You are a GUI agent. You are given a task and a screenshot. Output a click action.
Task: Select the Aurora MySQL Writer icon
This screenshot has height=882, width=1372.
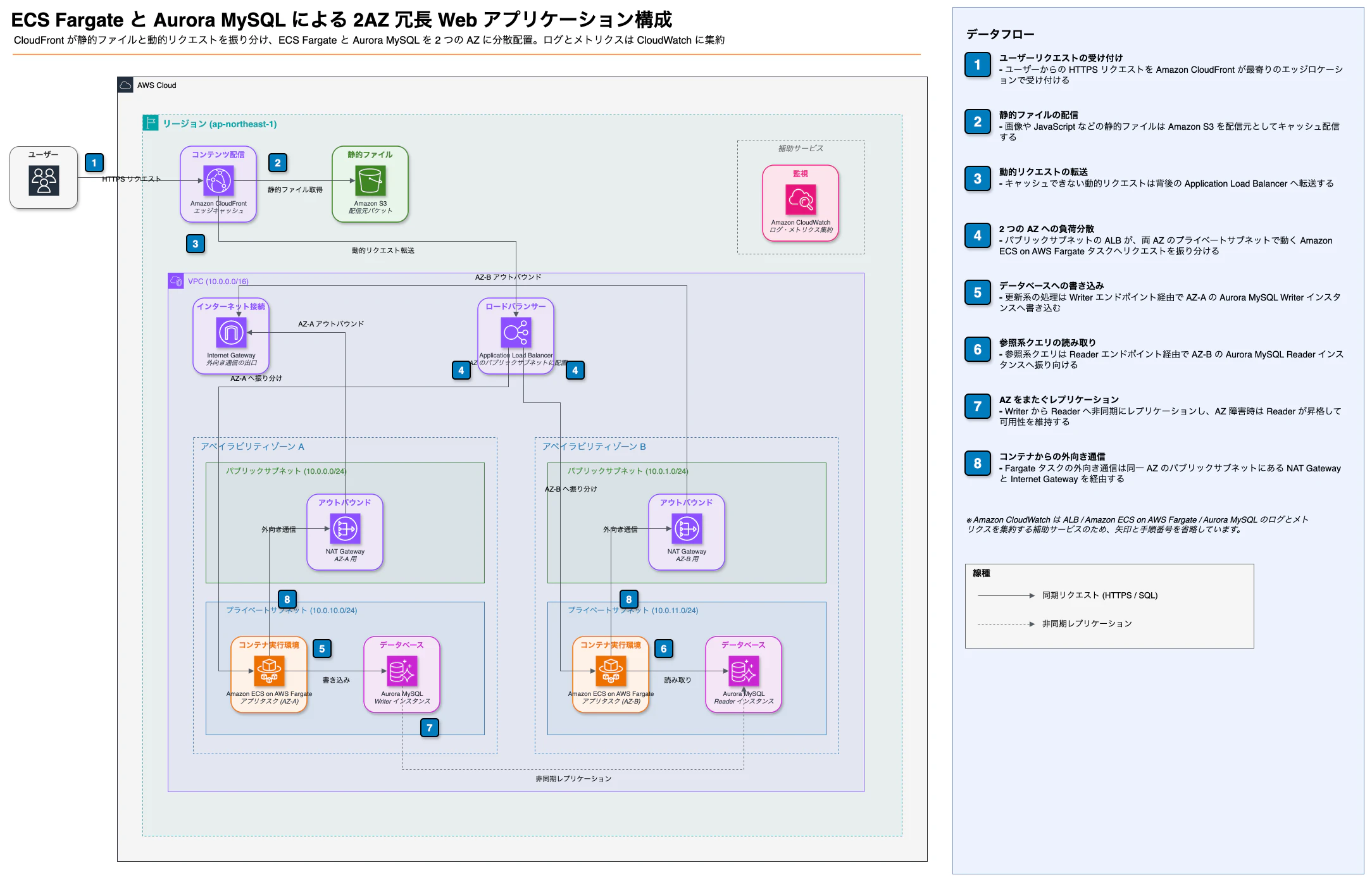402,671
